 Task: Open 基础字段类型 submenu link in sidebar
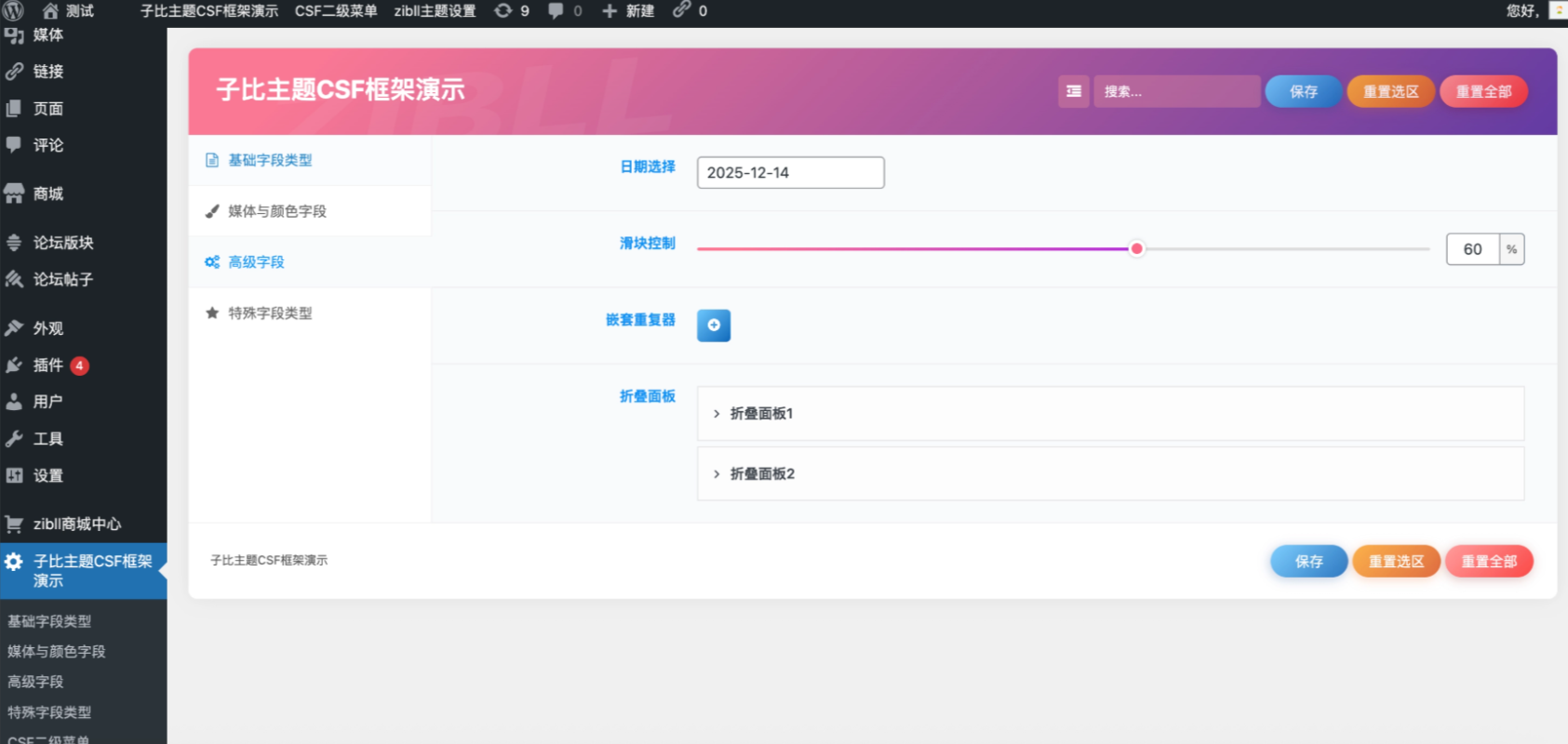pyautogui.click(x=49, y=621)
